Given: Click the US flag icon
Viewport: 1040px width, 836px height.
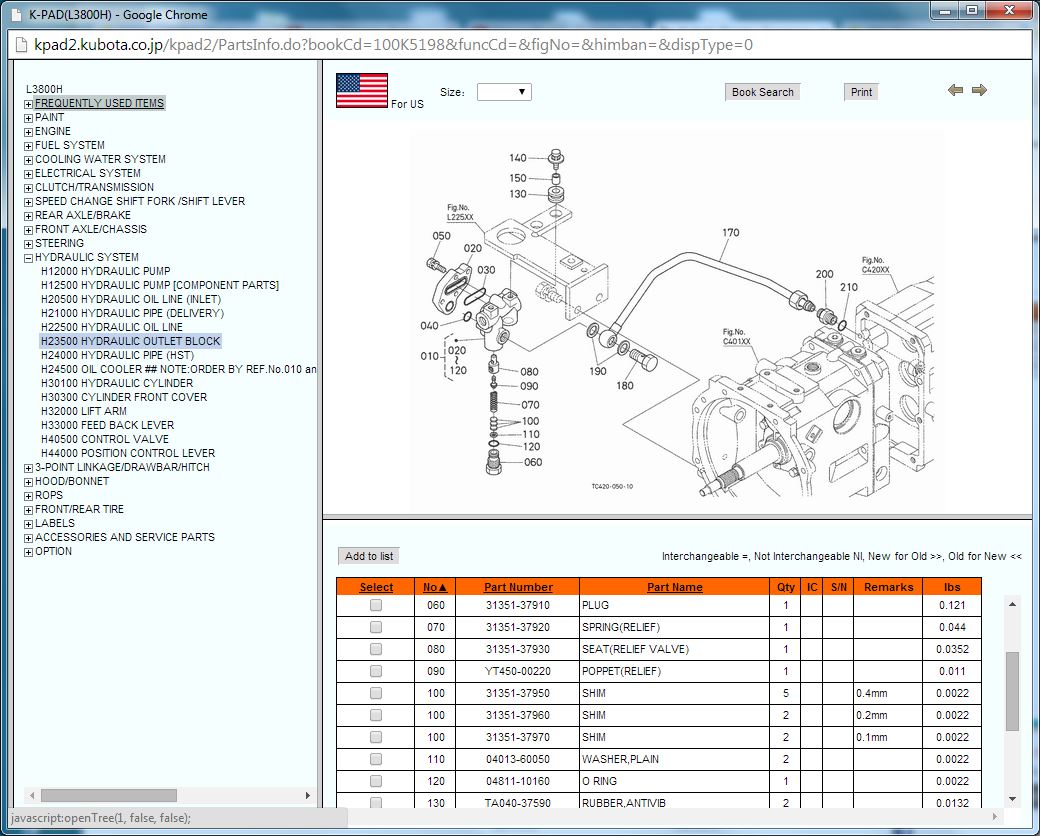Looking at the screenshot, I should [x=362, y=91].
